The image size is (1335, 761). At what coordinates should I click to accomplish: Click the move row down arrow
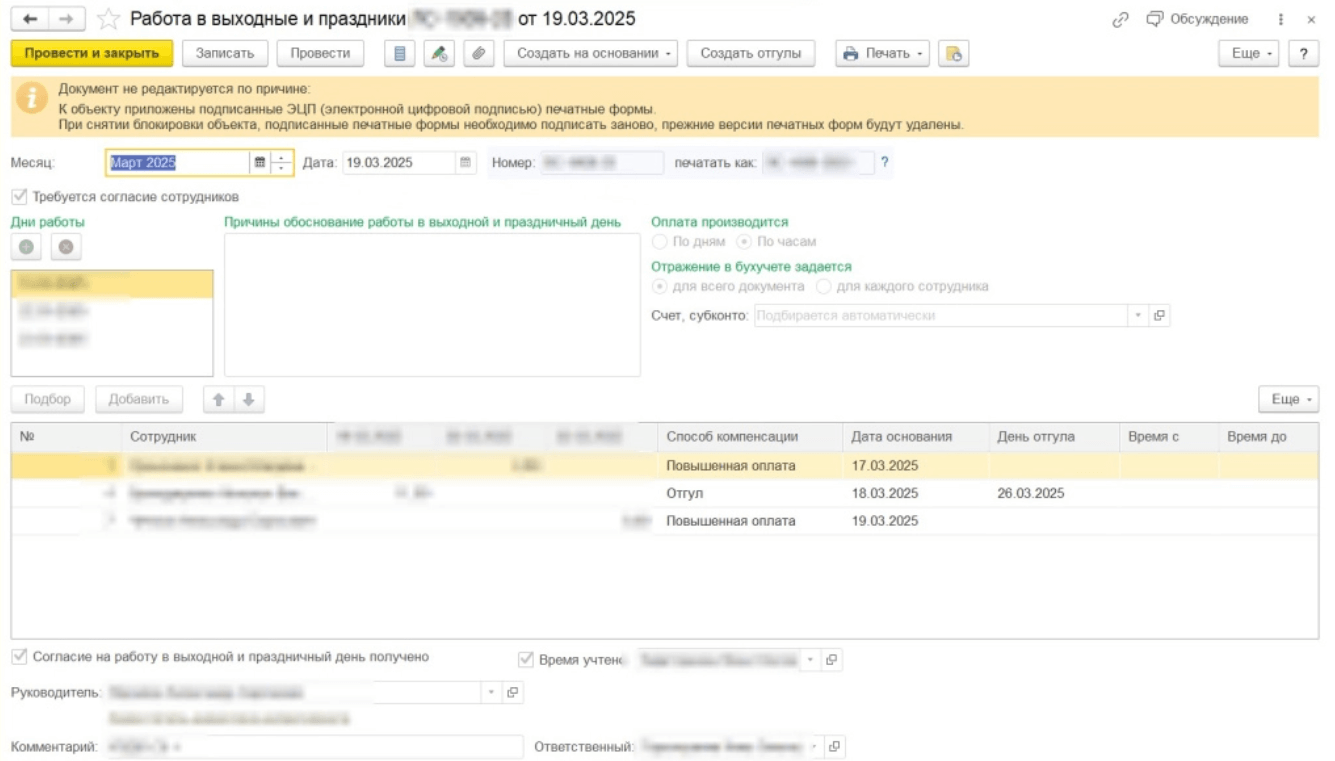[248, 400]
